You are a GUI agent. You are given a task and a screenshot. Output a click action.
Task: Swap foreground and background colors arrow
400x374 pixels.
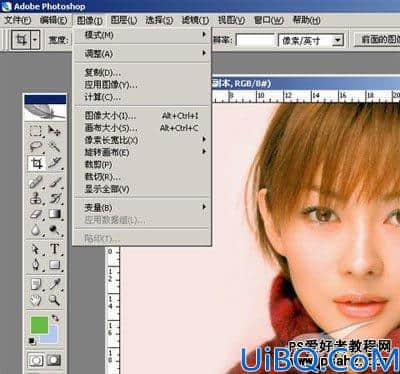[55, 319]
